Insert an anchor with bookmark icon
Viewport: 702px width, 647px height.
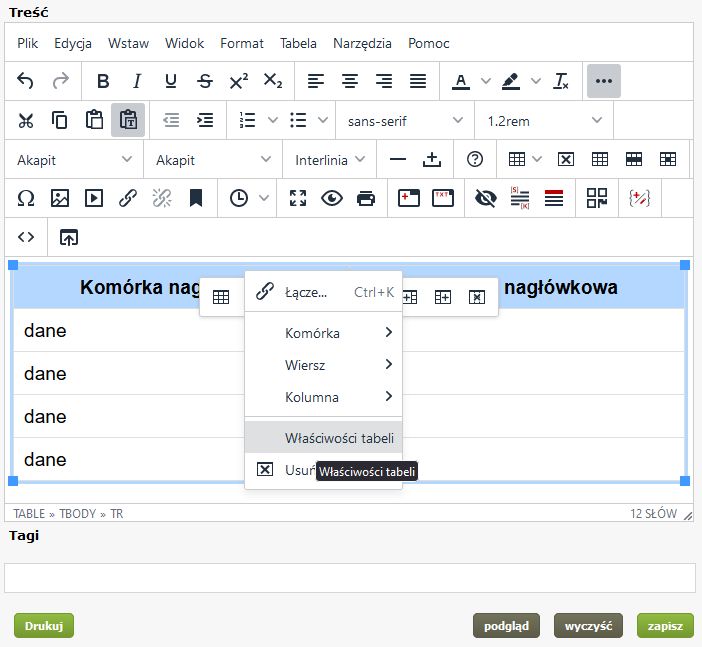pyautogui.click(x=196, y=198)
